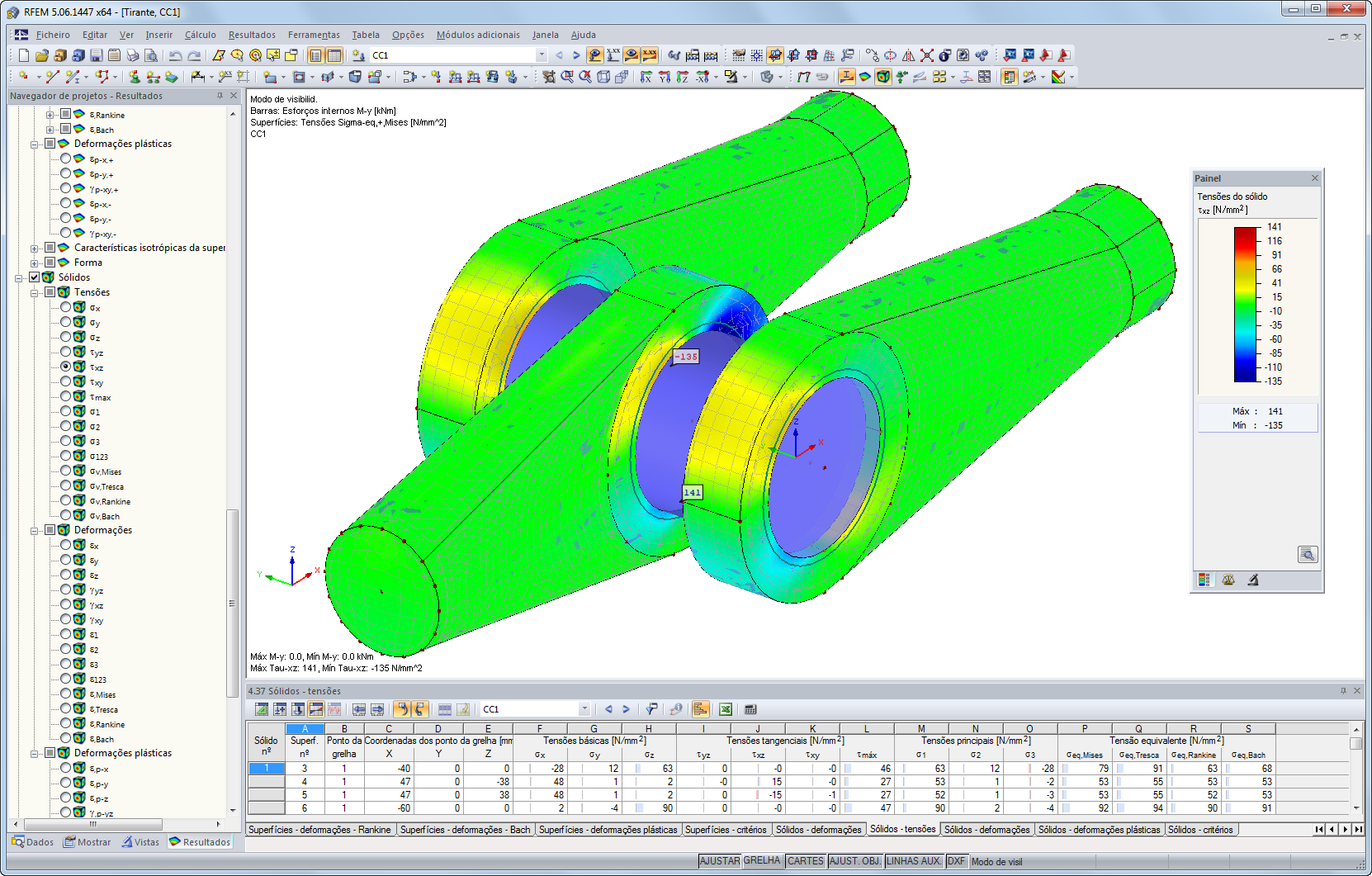The height and width of the screenshot is (876, 1372).
Task: Open the Cálculo menu
Action: (x=200, y=35)
